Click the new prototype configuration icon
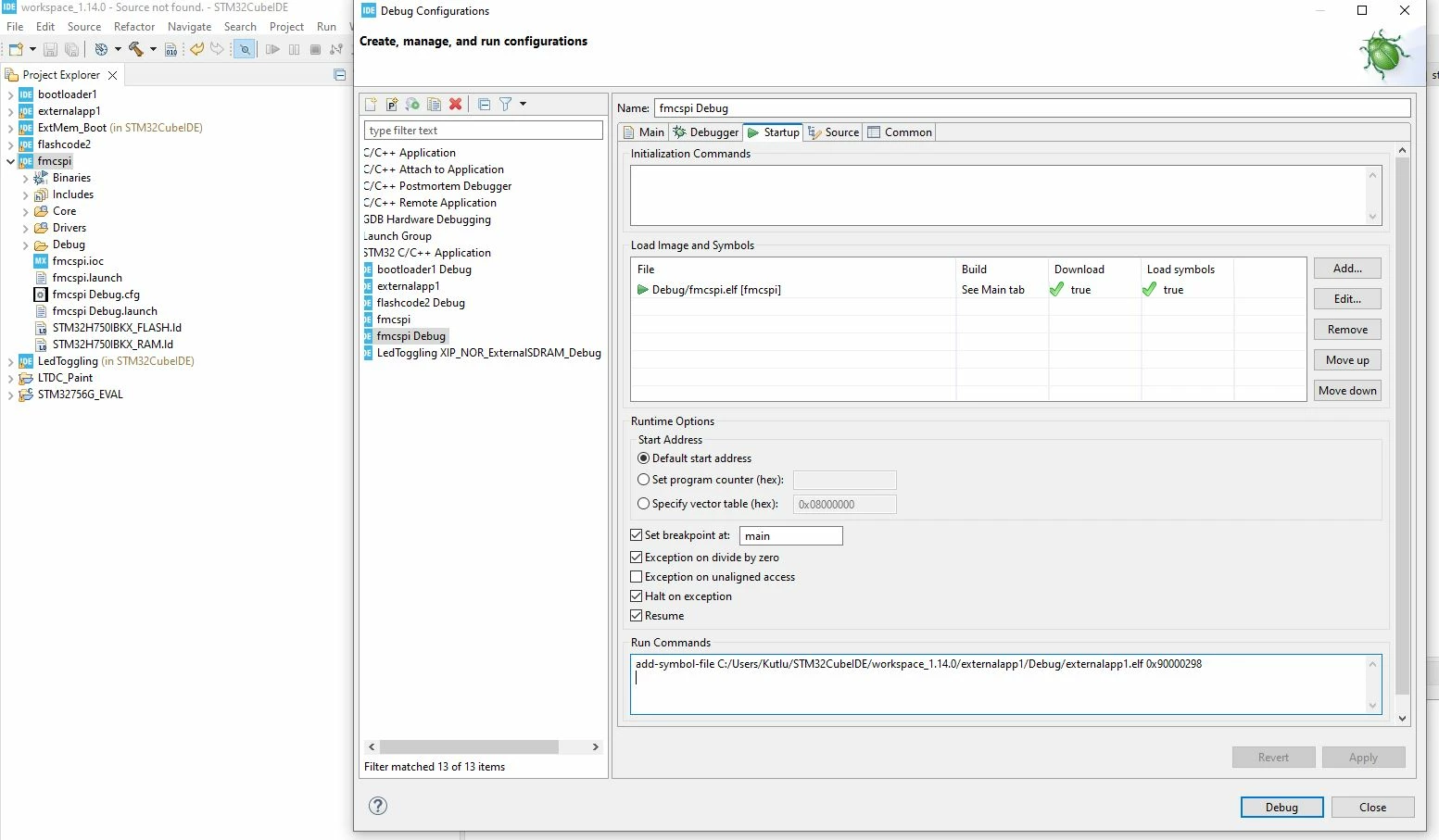 tap(392, 105)
